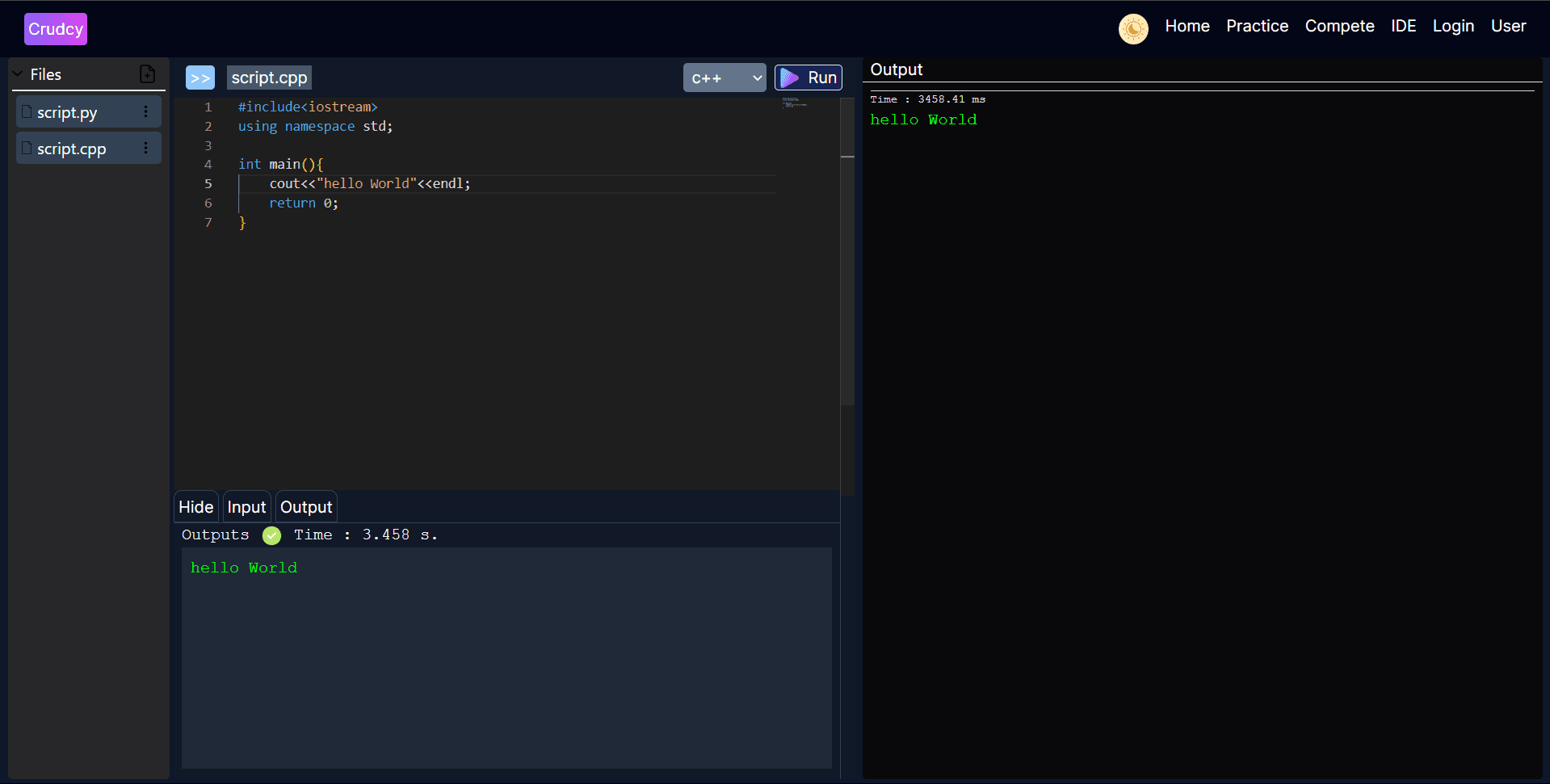
Task: Open options menu for script.cpp
Action: pos(145,148)
